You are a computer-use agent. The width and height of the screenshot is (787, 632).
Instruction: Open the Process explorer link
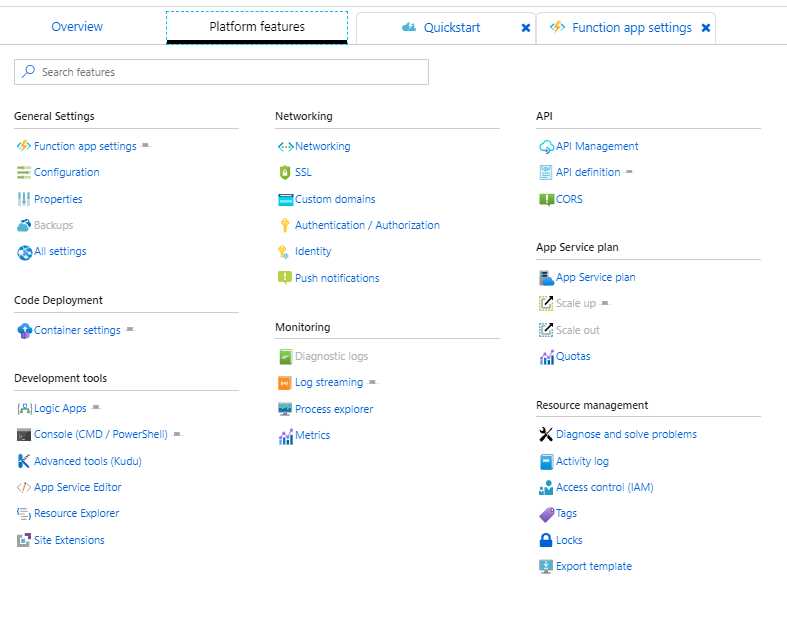[x=334, y=409]
